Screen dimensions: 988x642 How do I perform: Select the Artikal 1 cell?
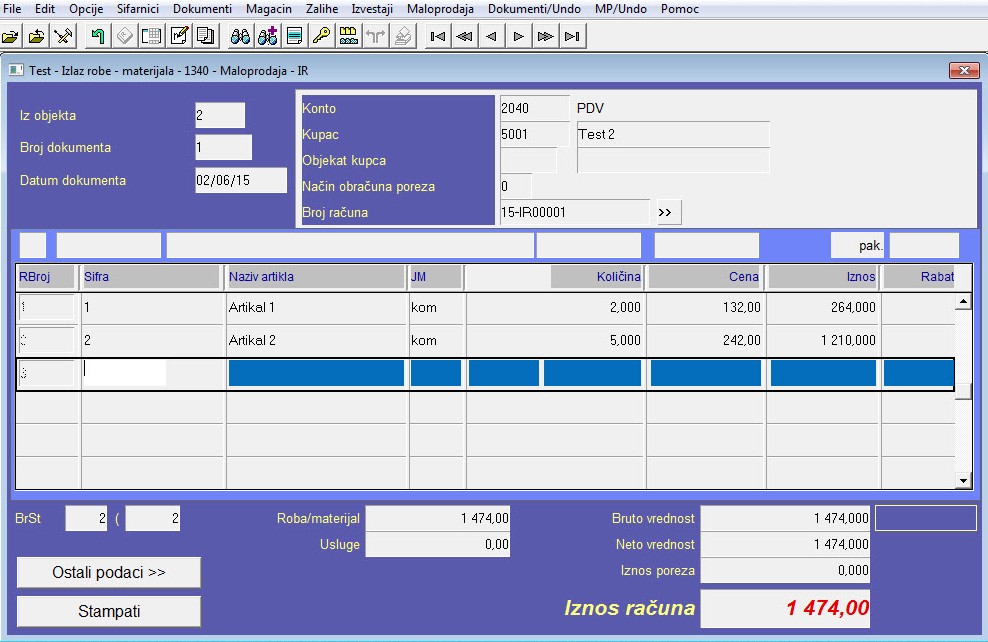coord(317,307)
